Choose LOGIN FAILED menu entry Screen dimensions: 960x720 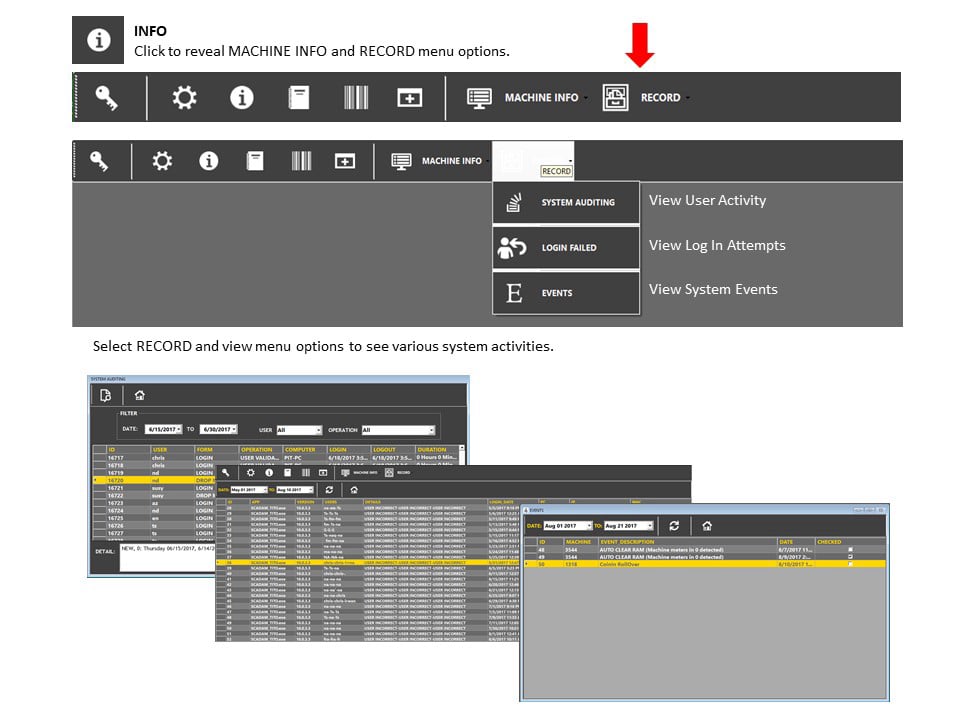566,247
